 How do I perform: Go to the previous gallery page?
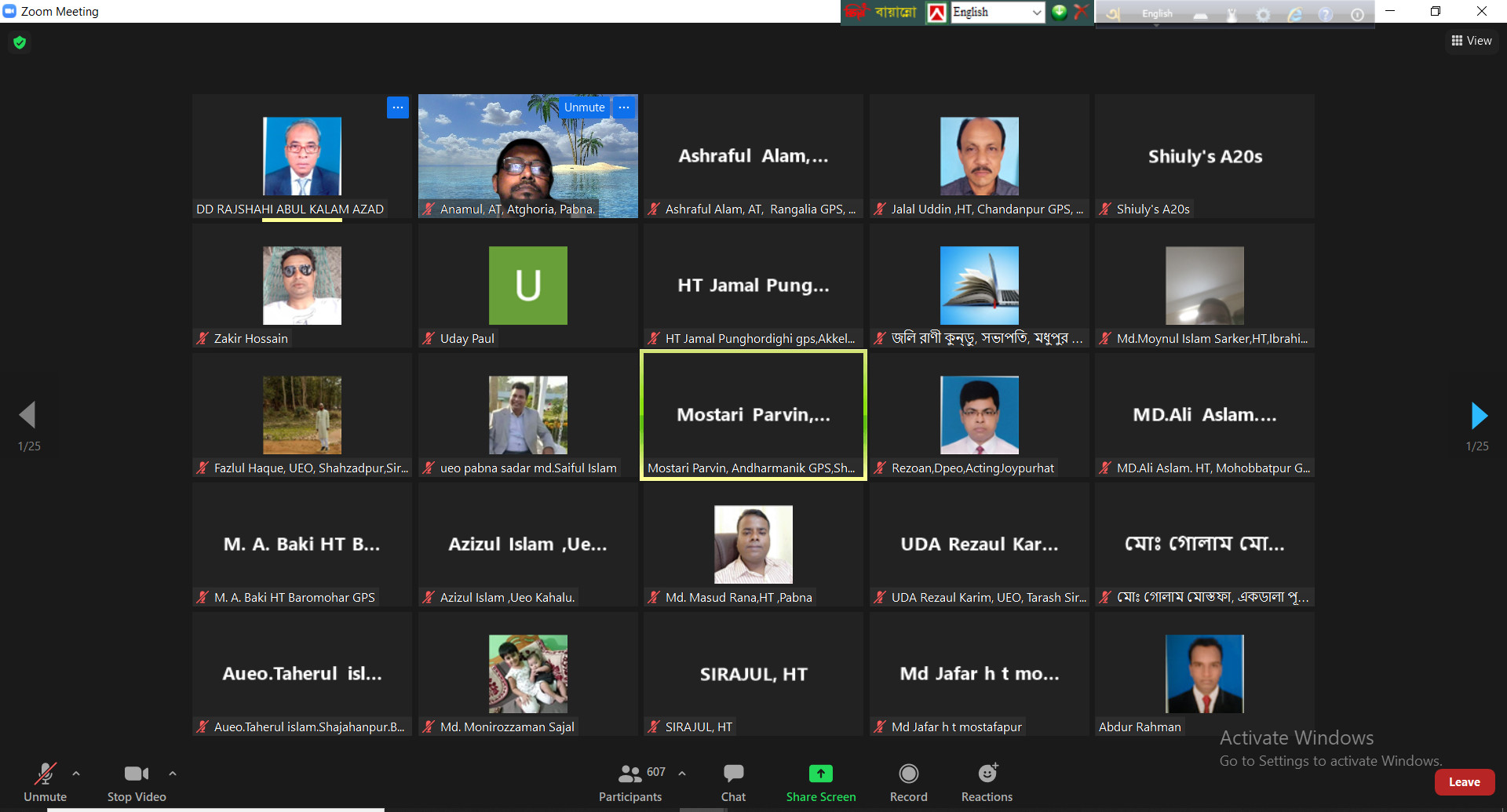28,416
